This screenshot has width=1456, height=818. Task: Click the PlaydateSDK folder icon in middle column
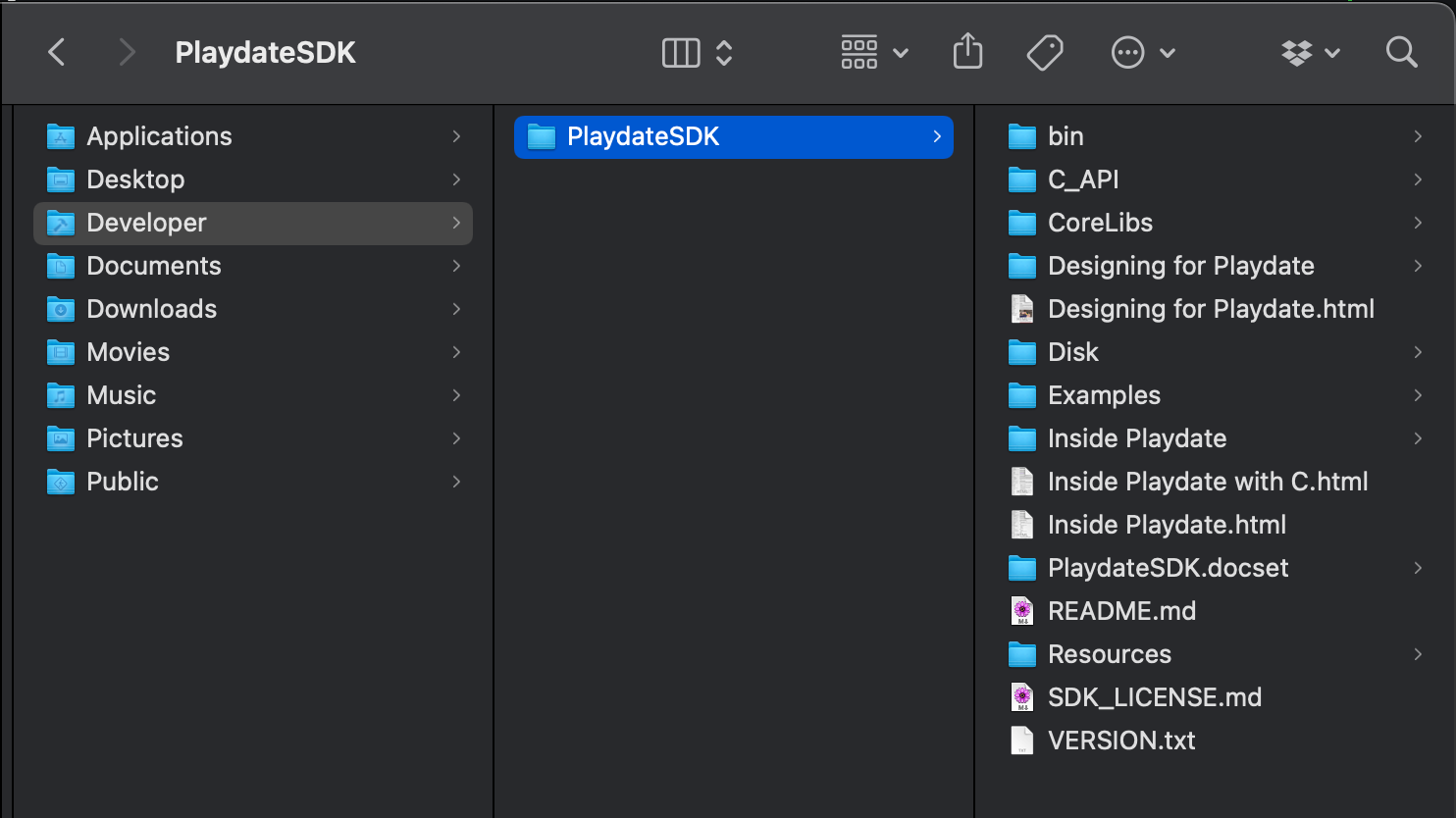point(542,136)
